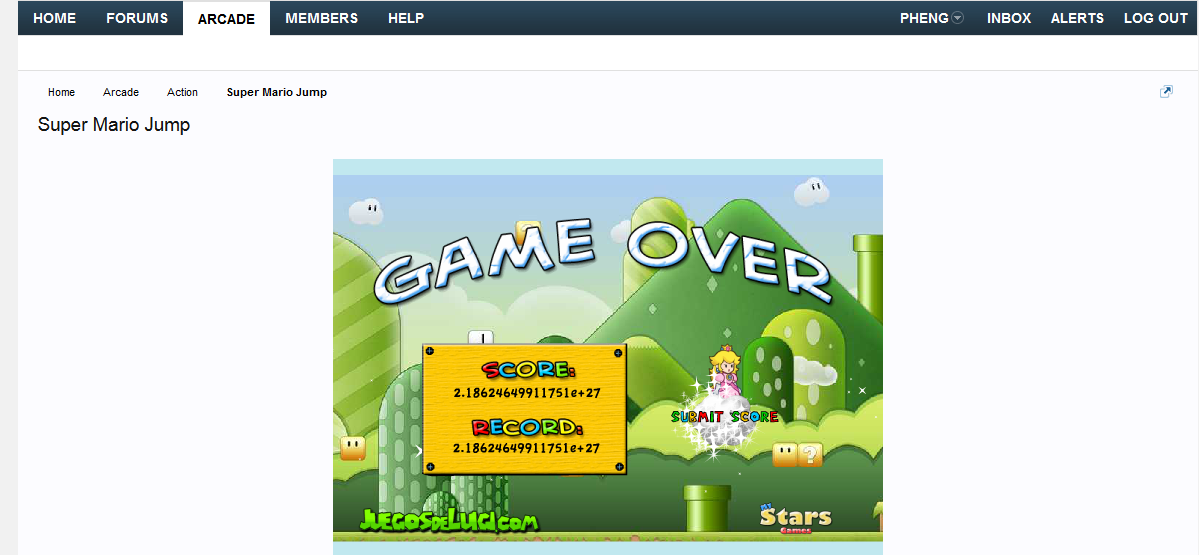This screenshot has height=555, width=1199.
Task: Open the INBOX link
Action: coord(1009,18)
